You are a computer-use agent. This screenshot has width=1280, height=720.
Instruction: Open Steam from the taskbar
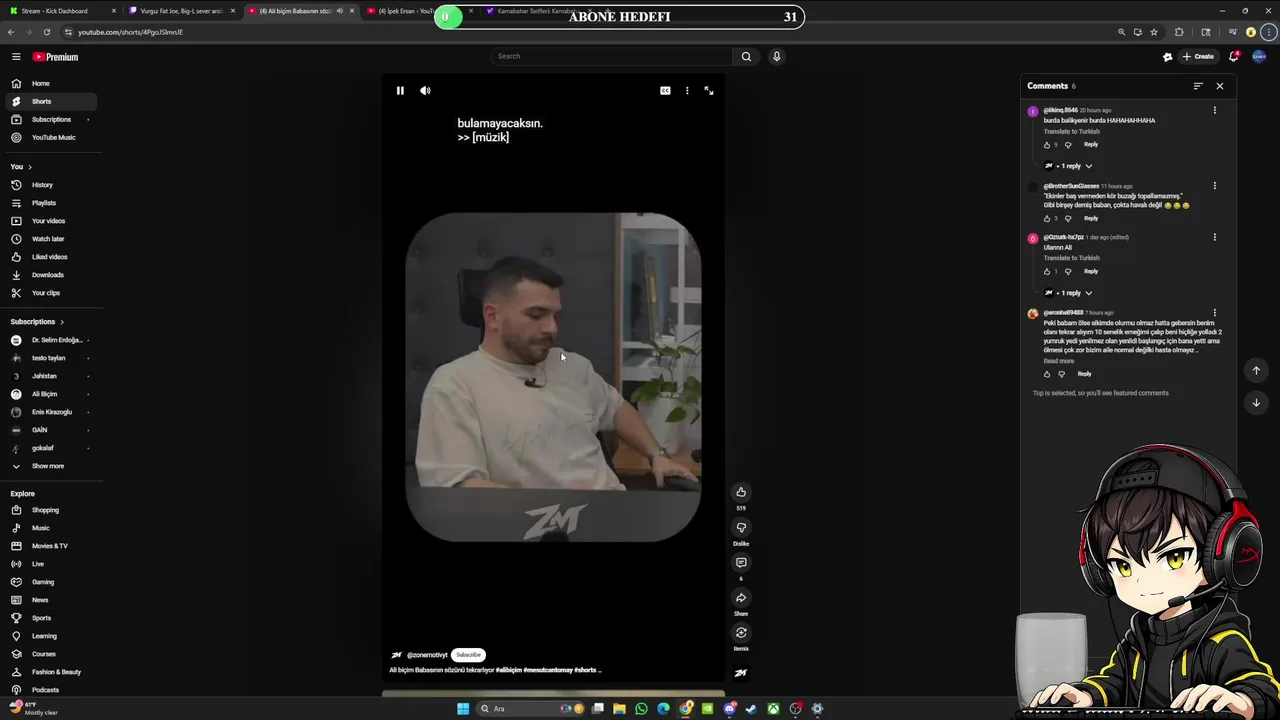(x=751, y=709)
